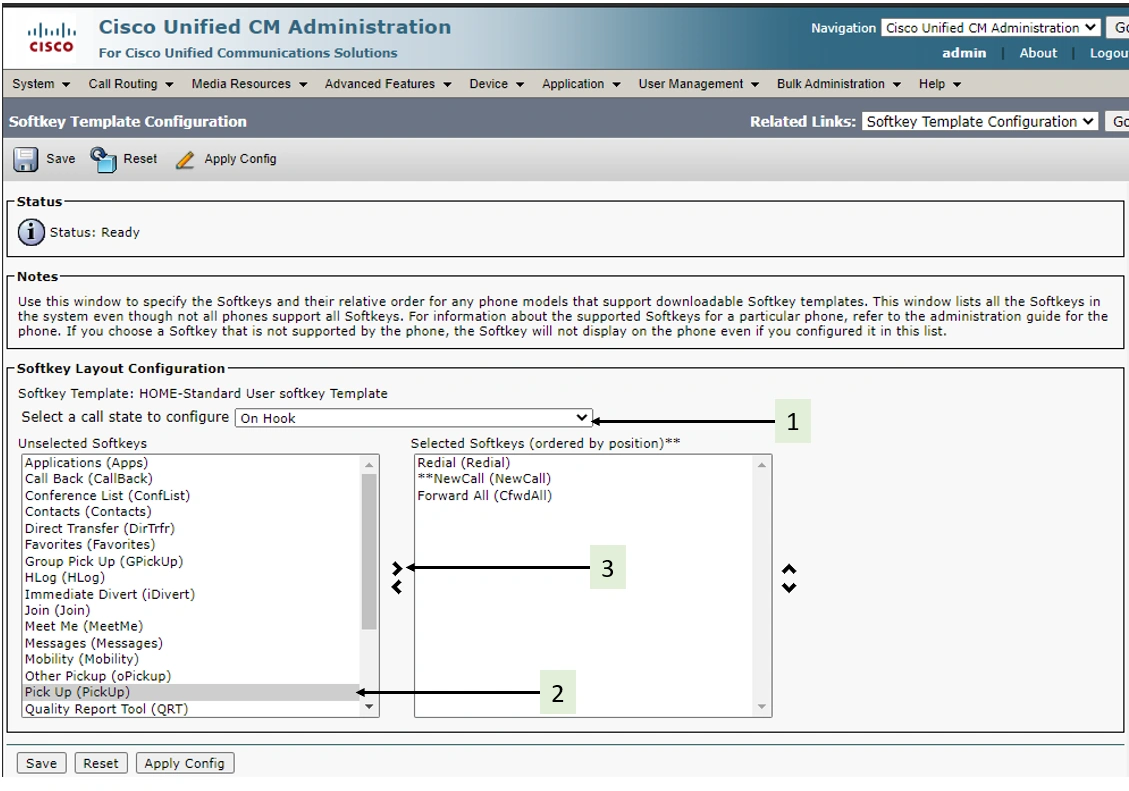Select Mobility (Mobility) softkey
The height and width of the screenshot is (791, 1129).
(x=191, y=659)
